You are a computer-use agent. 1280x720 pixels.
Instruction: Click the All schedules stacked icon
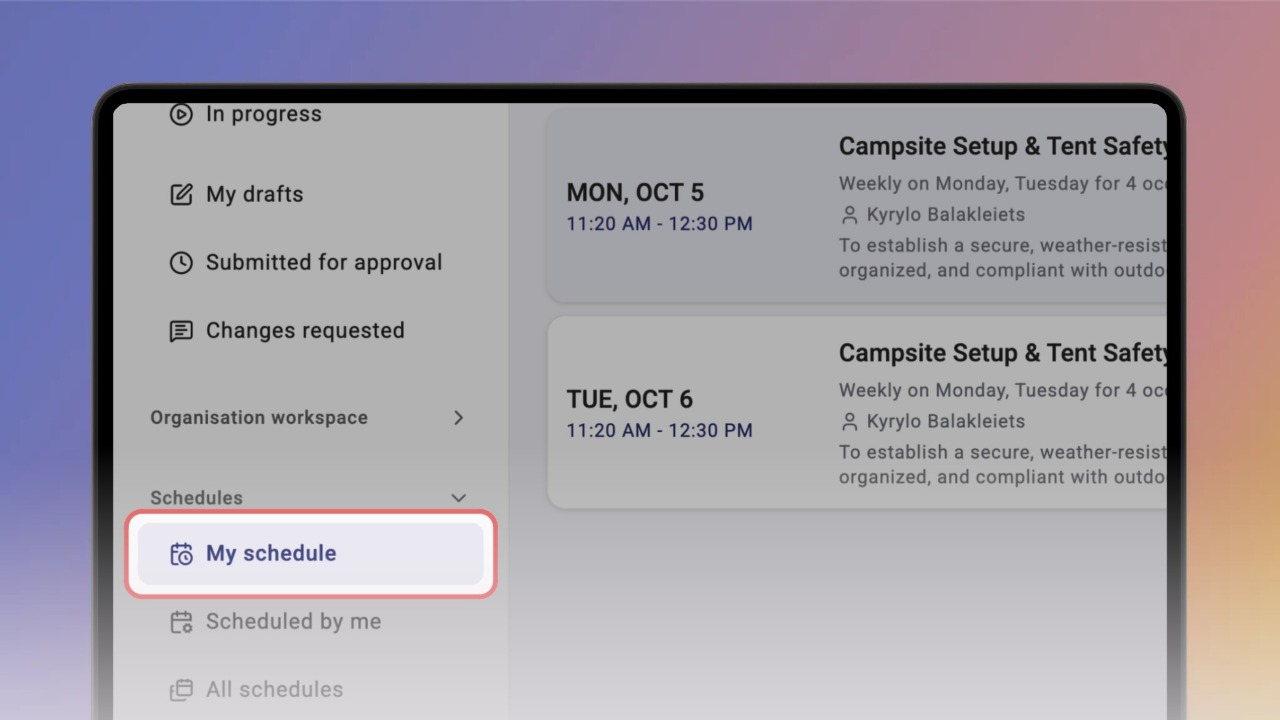click(181, 690)
